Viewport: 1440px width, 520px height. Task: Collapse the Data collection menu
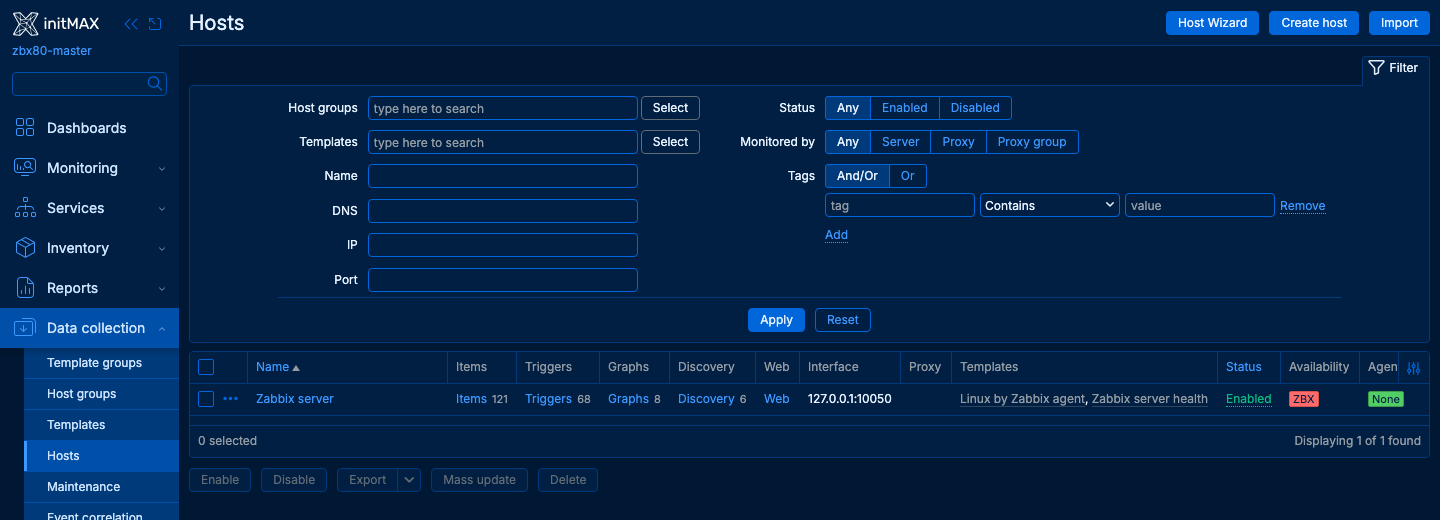[x=162, y=328]
